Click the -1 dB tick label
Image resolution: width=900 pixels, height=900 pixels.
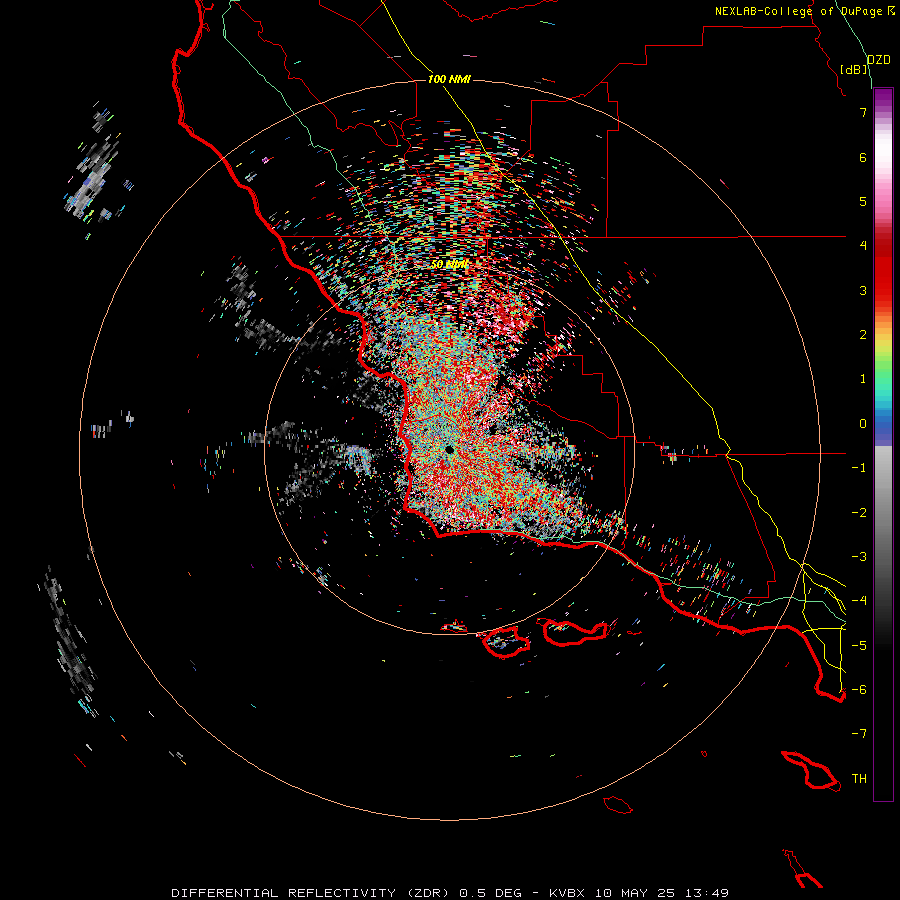(x=859, y=468)
